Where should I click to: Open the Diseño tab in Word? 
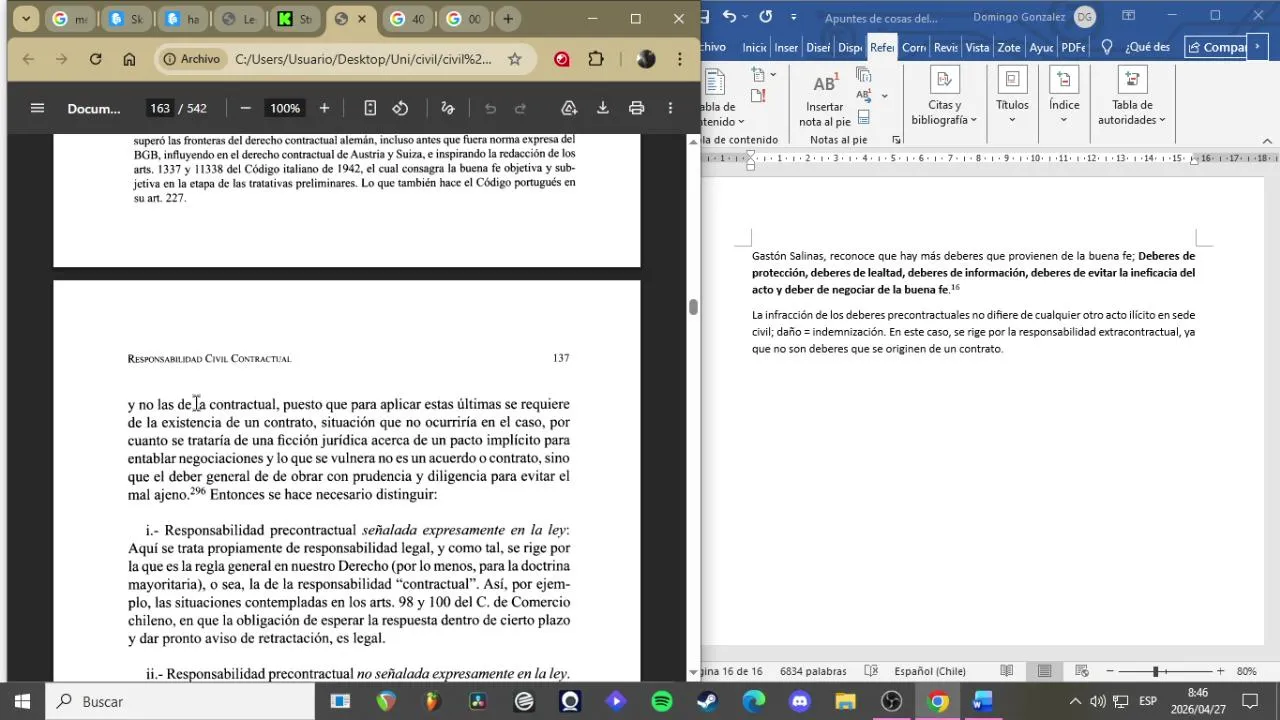point(818,47)
